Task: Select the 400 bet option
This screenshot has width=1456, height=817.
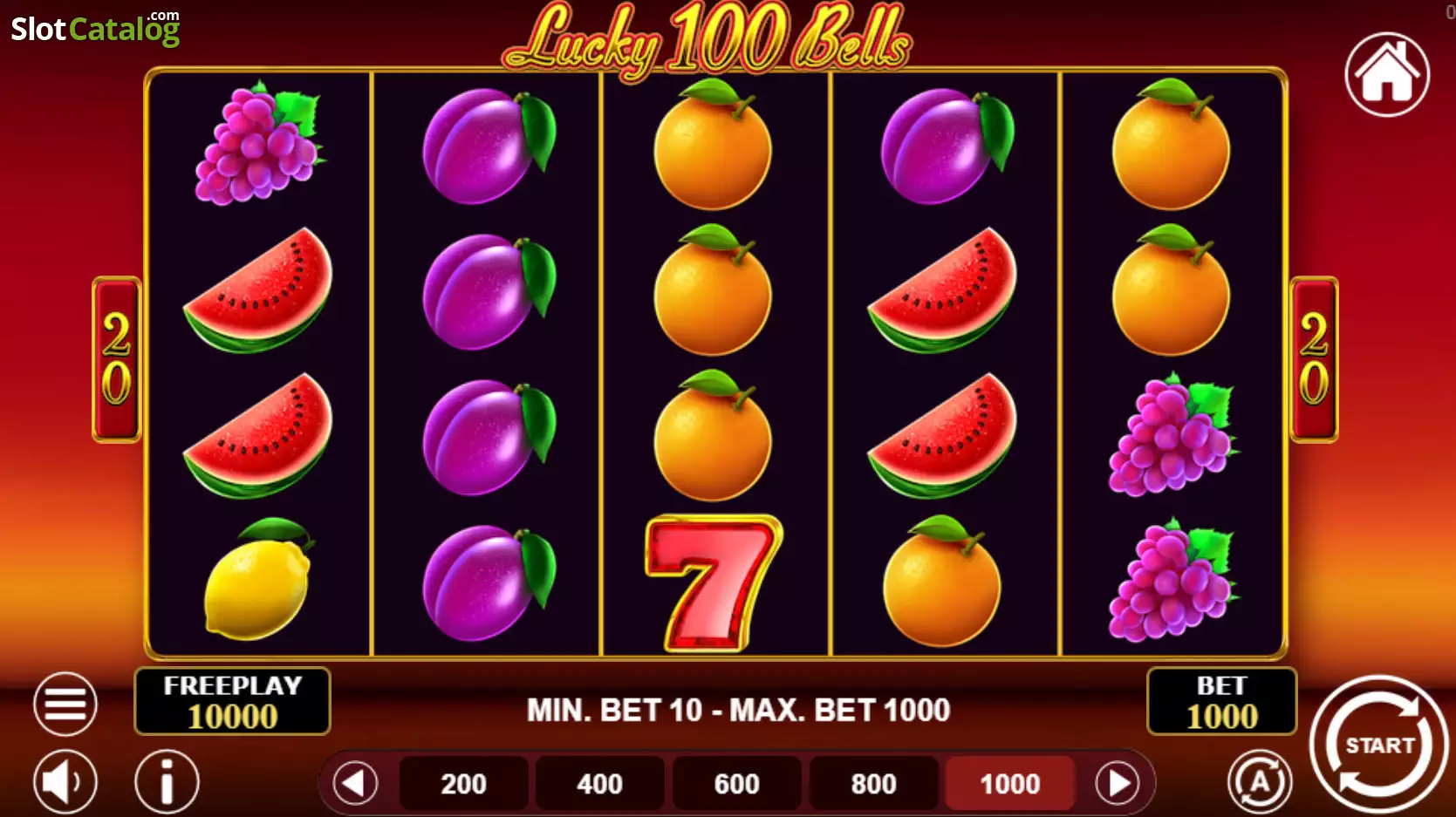Action: point(600,784)
